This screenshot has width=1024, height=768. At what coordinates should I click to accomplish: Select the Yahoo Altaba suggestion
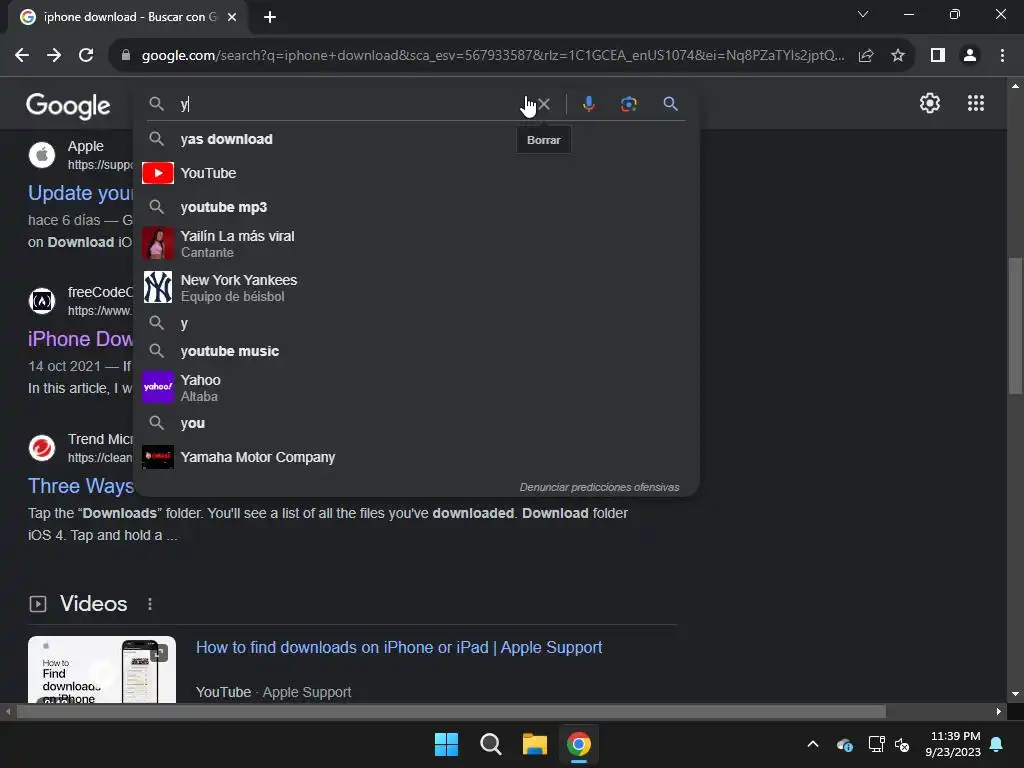[x=416, y=387]
